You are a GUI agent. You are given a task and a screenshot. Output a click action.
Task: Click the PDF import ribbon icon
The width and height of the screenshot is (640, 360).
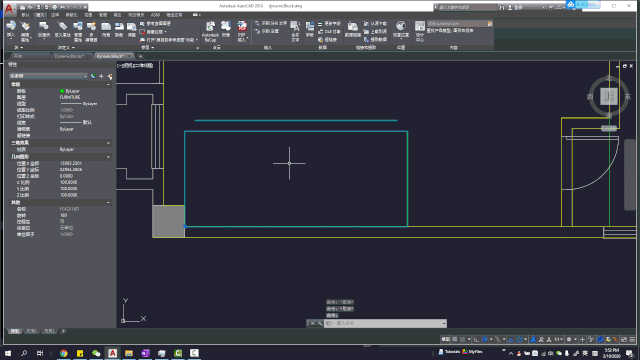tap(242, 31)
